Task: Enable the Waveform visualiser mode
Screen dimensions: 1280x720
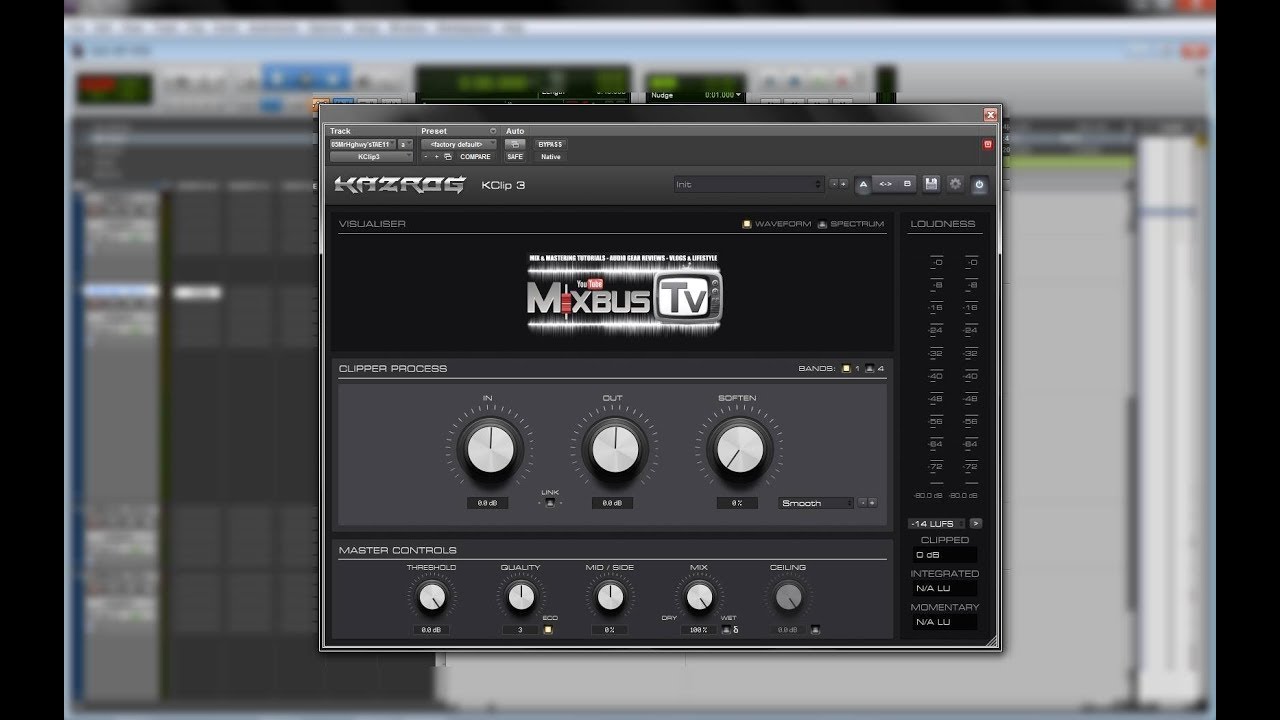Action: (747, 224)
